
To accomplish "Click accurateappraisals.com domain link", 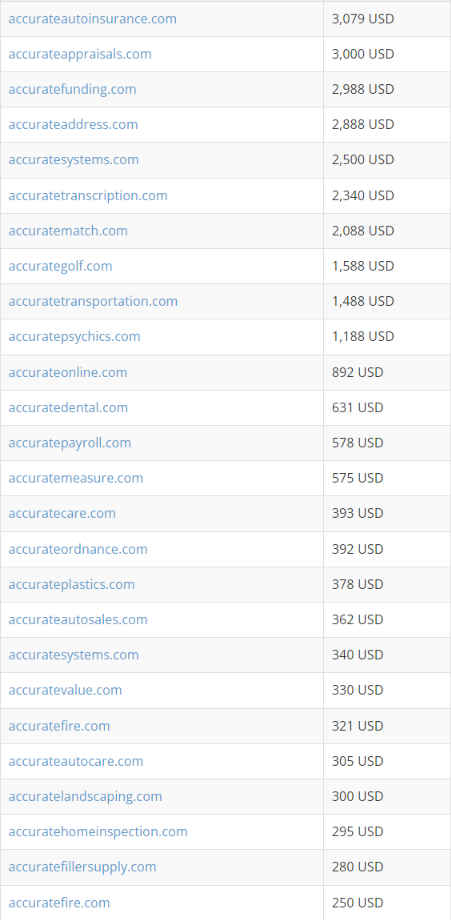I will point(80,54).
